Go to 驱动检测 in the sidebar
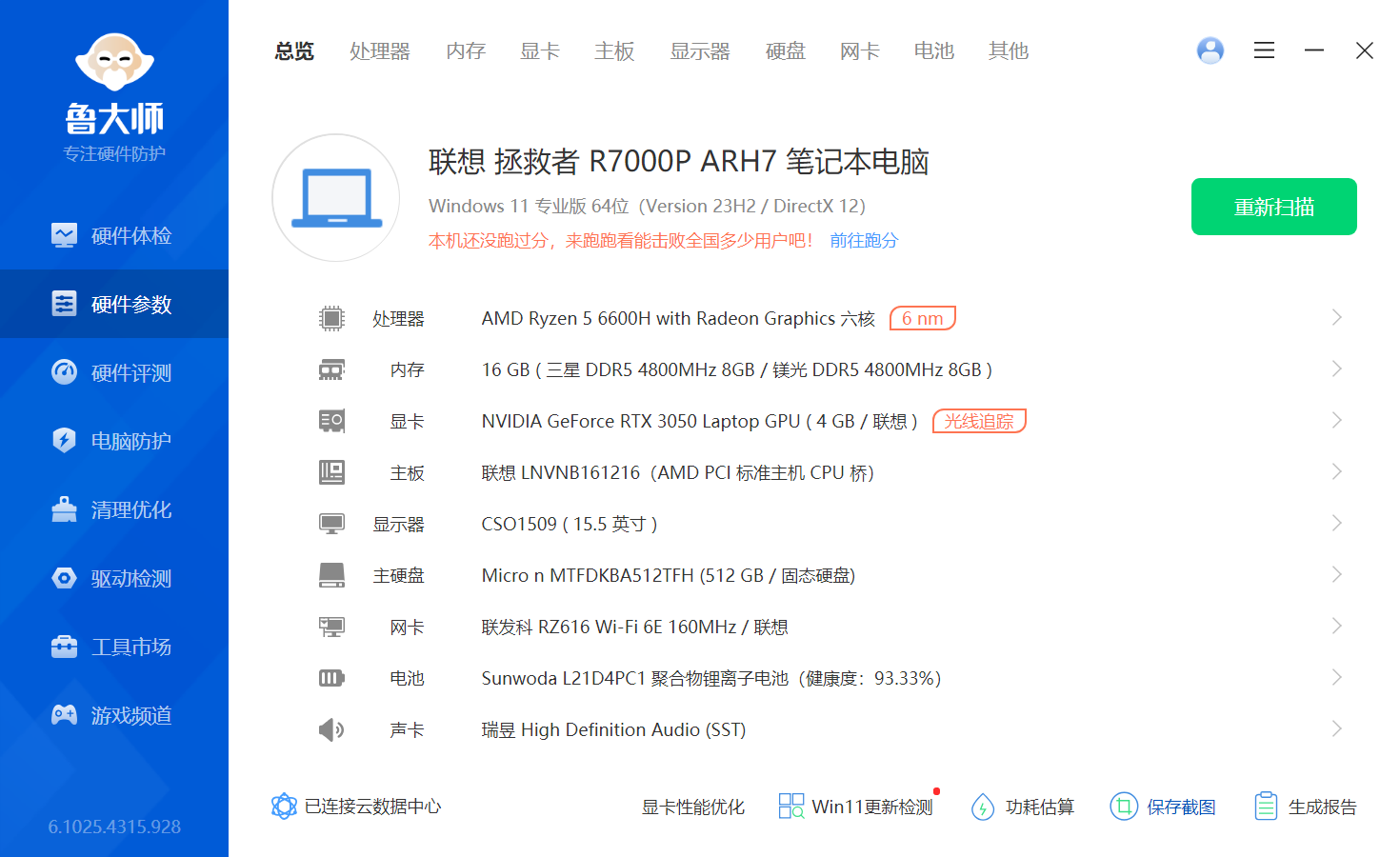Viewport: 1400px width, 857px height. click(x=114, y=578)
